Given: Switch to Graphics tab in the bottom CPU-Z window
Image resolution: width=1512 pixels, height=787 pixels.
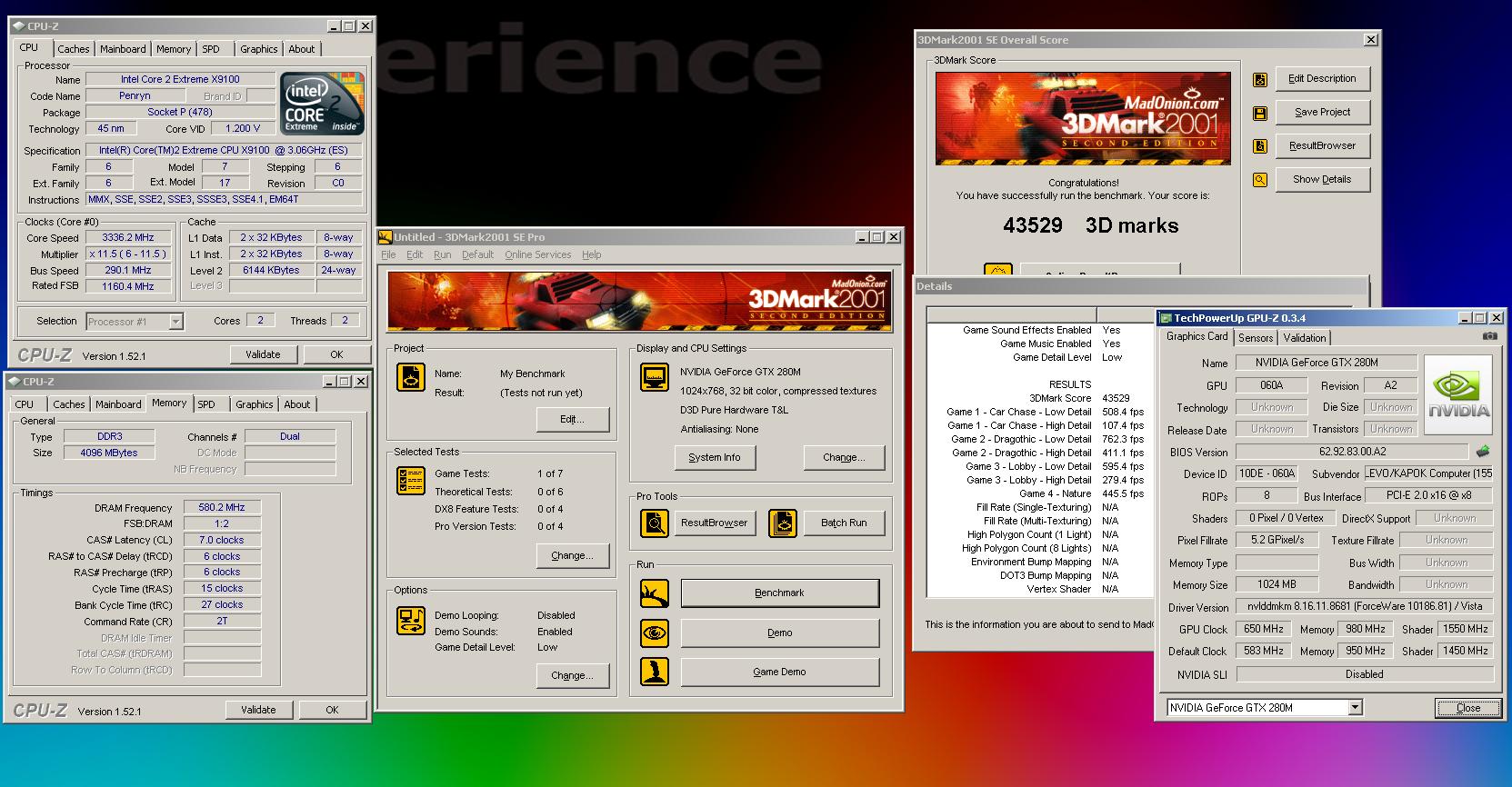Looking at the screenshot, I should [x=255, y=404].
